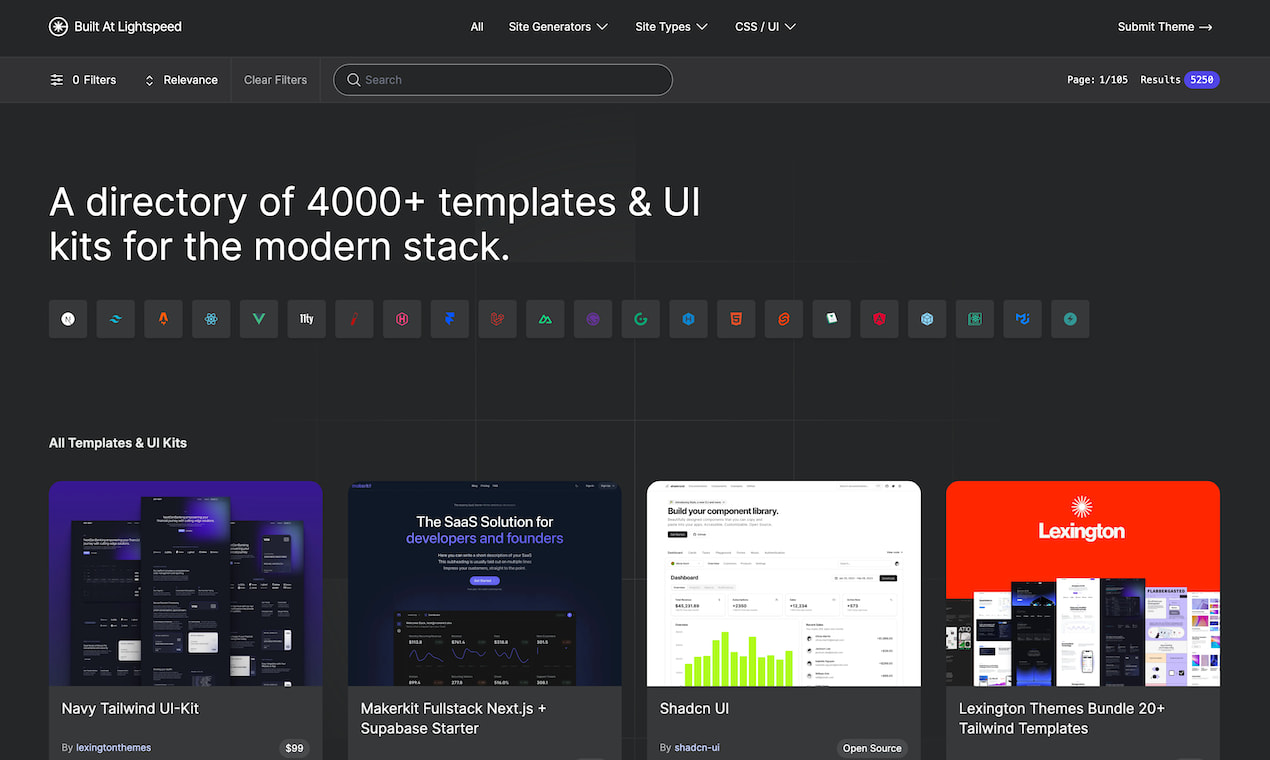Filter by the blue Hexo hexagon icon

point(688,319)
